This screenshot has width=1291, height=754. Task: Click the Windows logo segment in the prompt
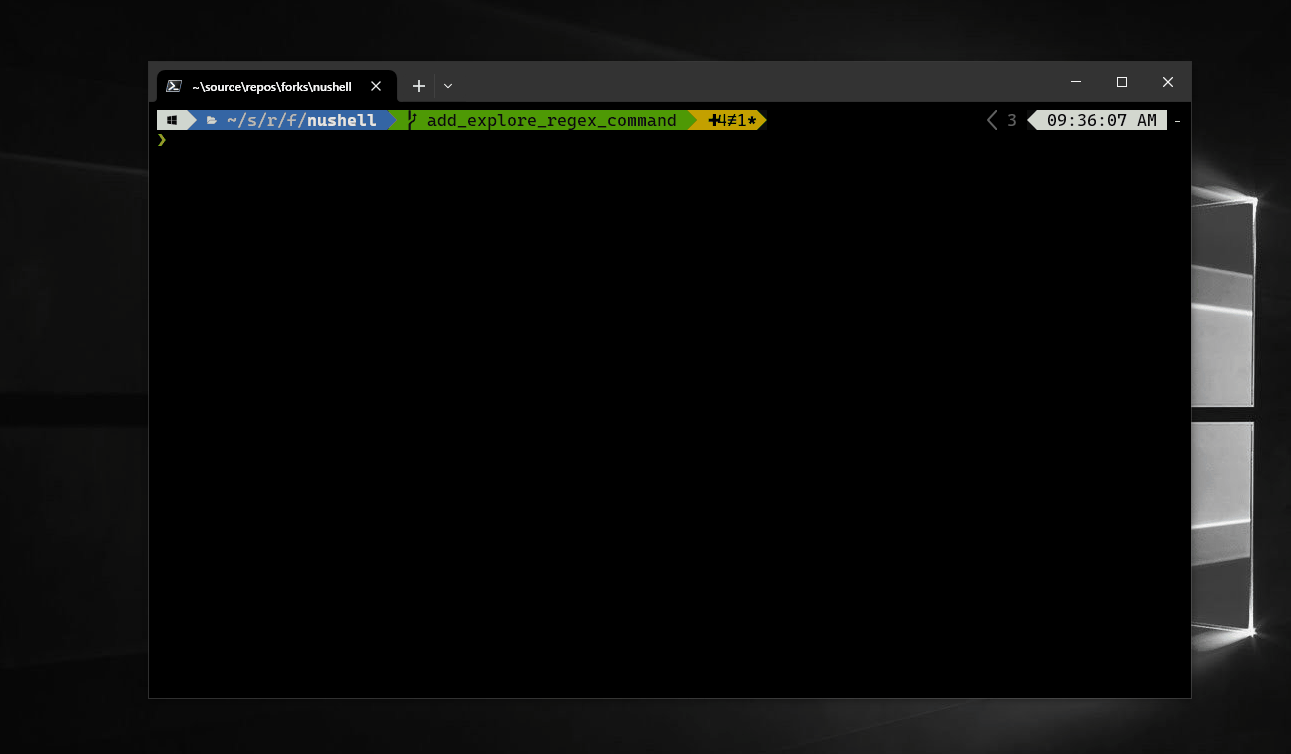point(172,120)
